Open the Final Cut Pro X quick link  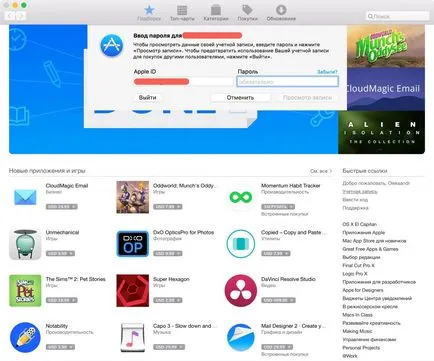click(358, 265)
